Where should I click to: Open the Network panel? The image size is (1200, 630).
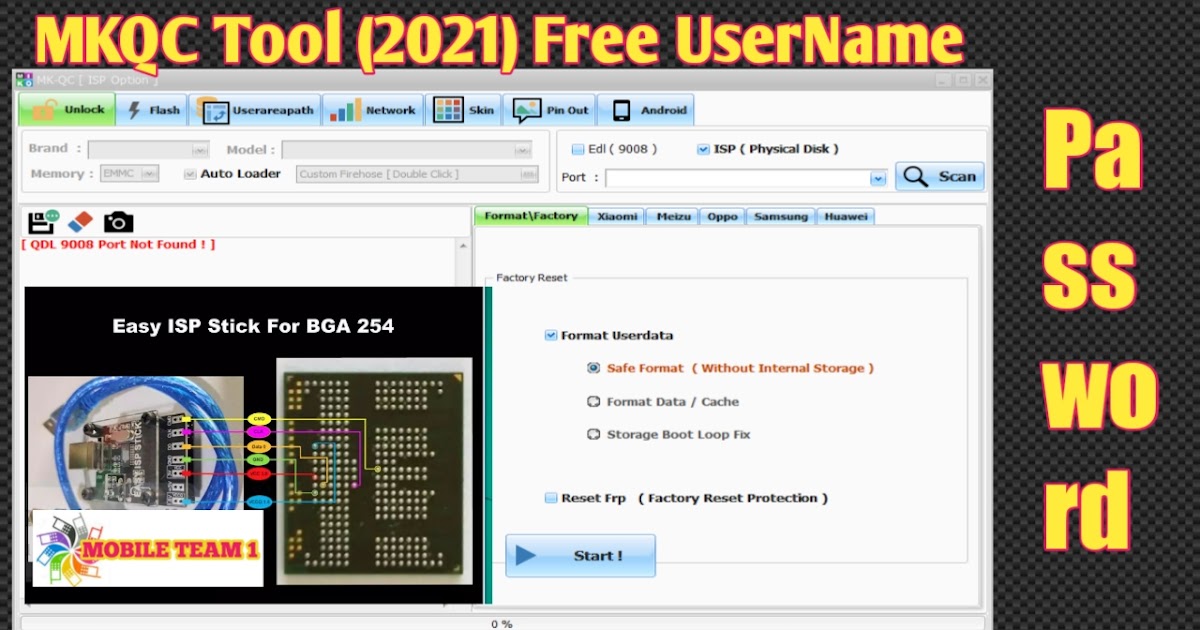point(373,110)
